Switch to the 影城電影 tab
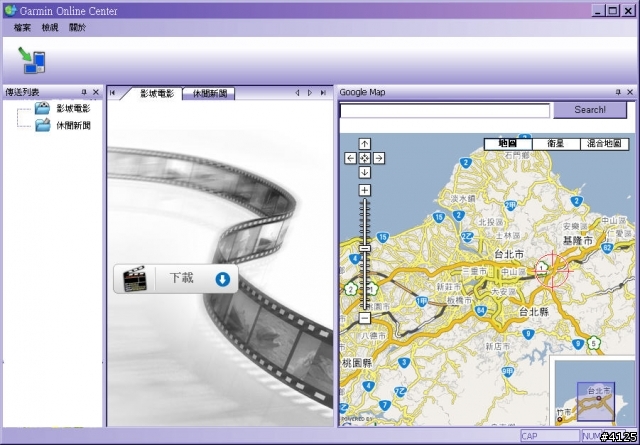 coord(157,93)
